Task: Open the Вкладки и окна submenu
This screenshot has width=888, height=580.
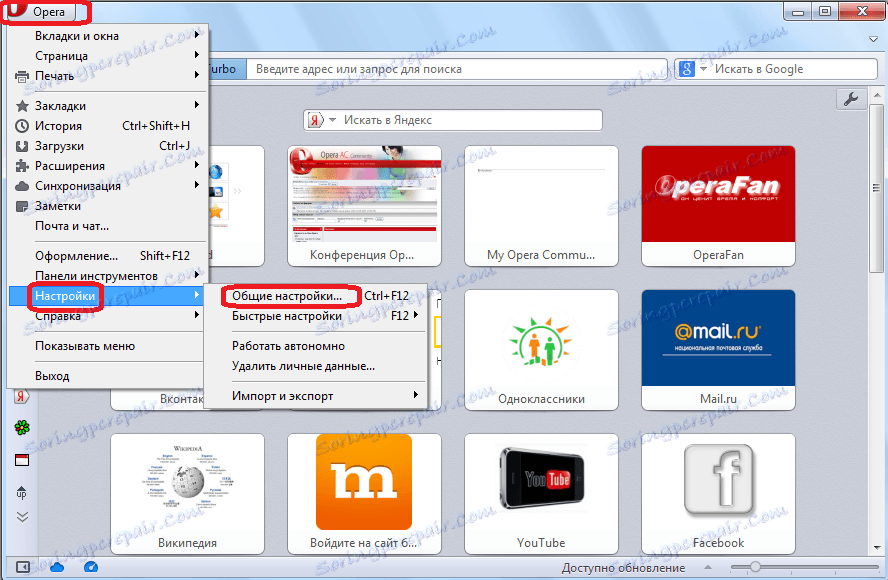Action: 108,36
